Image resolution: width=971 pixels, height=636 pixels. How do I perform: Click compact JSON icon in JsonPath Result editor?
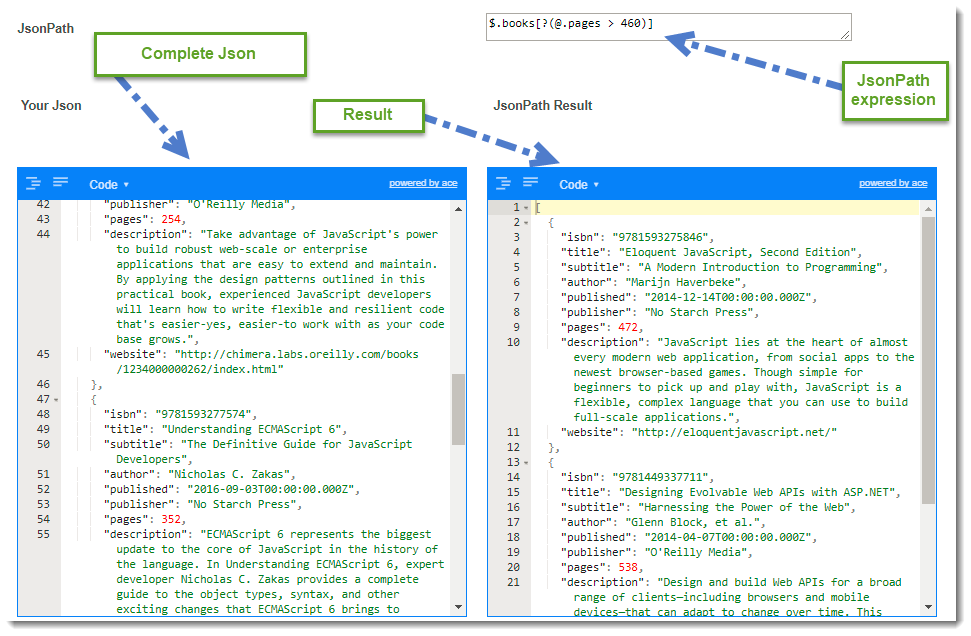(531, 182)
